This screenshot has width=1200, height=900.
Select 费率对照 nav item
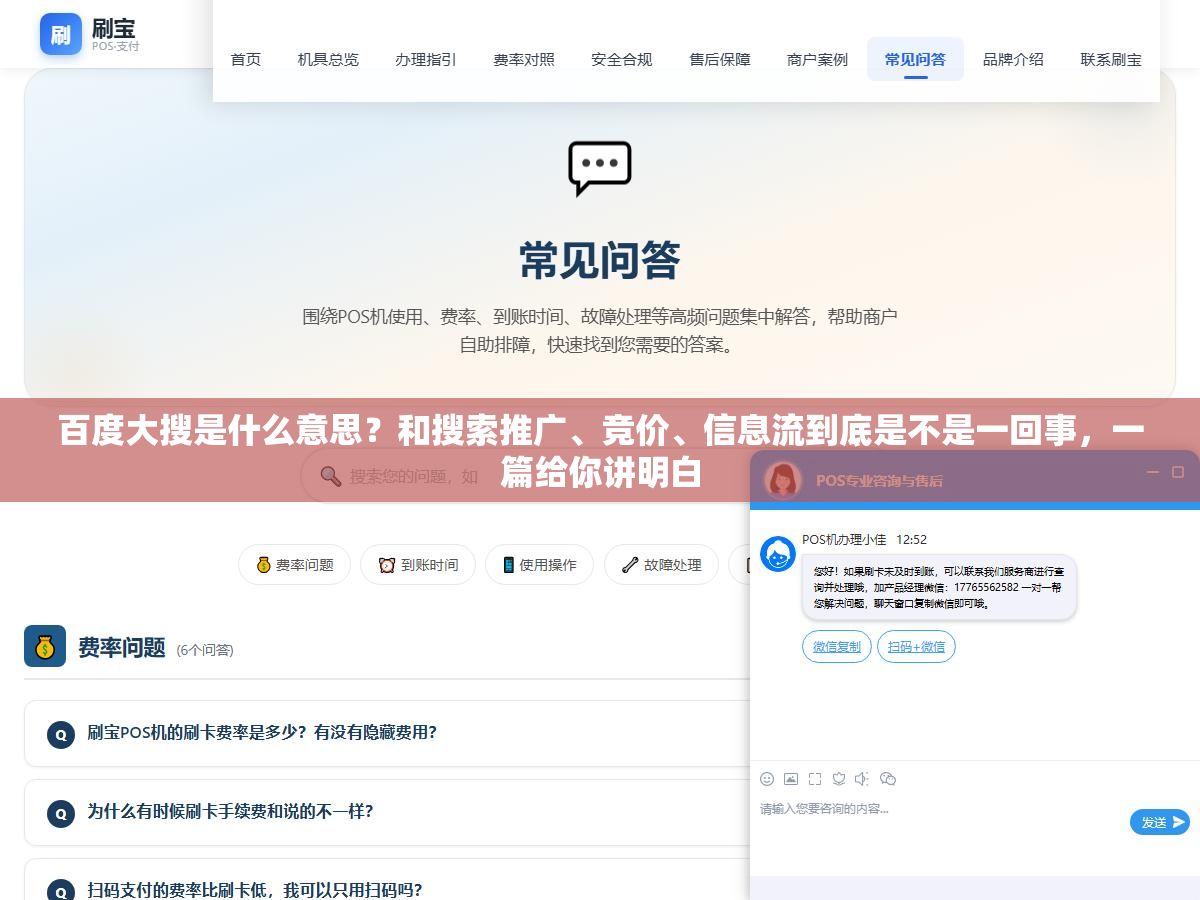point(524,59)
